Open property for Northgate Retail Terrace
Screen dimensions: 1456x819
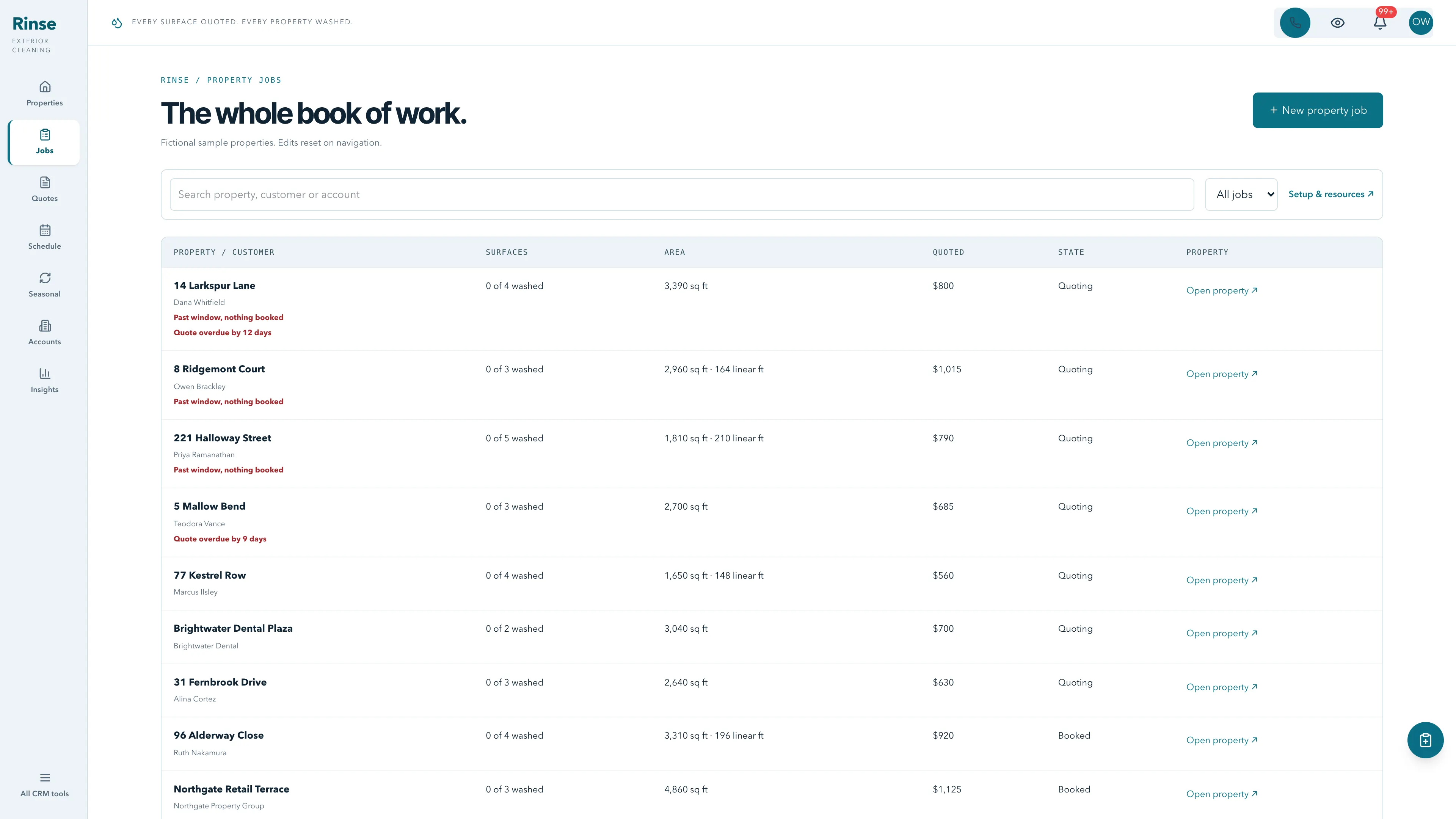point(1221,794)
